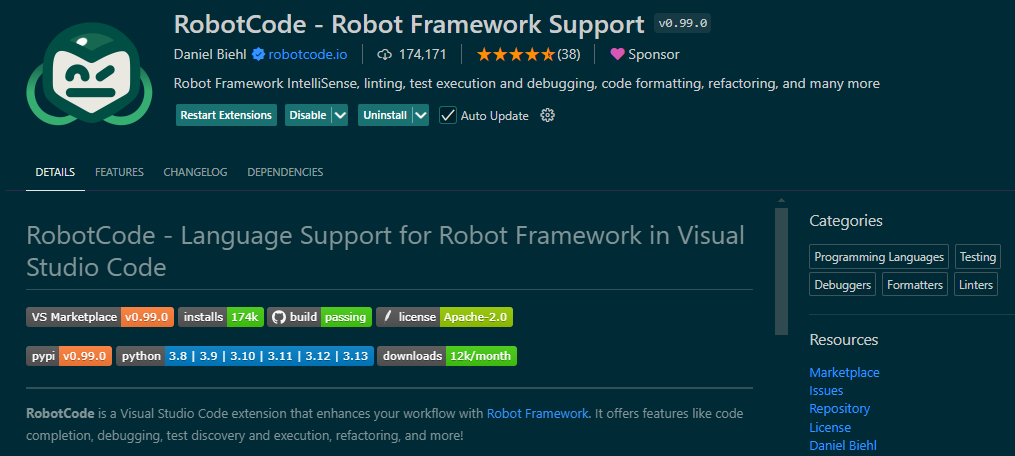Image resolution: width=1015 pixels, height=456 pixels.
Task: Toggle the Auto Update checkbox
Action: (448, 115)
